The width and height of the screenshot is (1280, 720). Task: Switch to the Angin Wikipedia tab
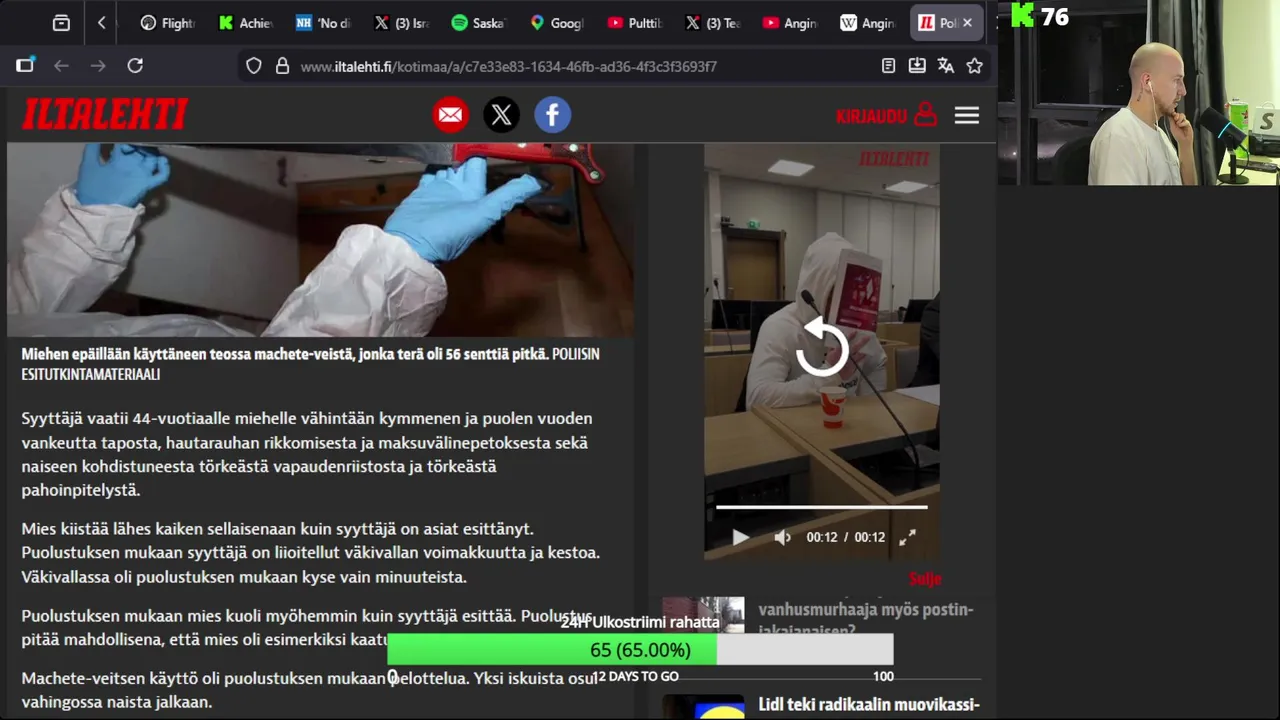(867, 22)
